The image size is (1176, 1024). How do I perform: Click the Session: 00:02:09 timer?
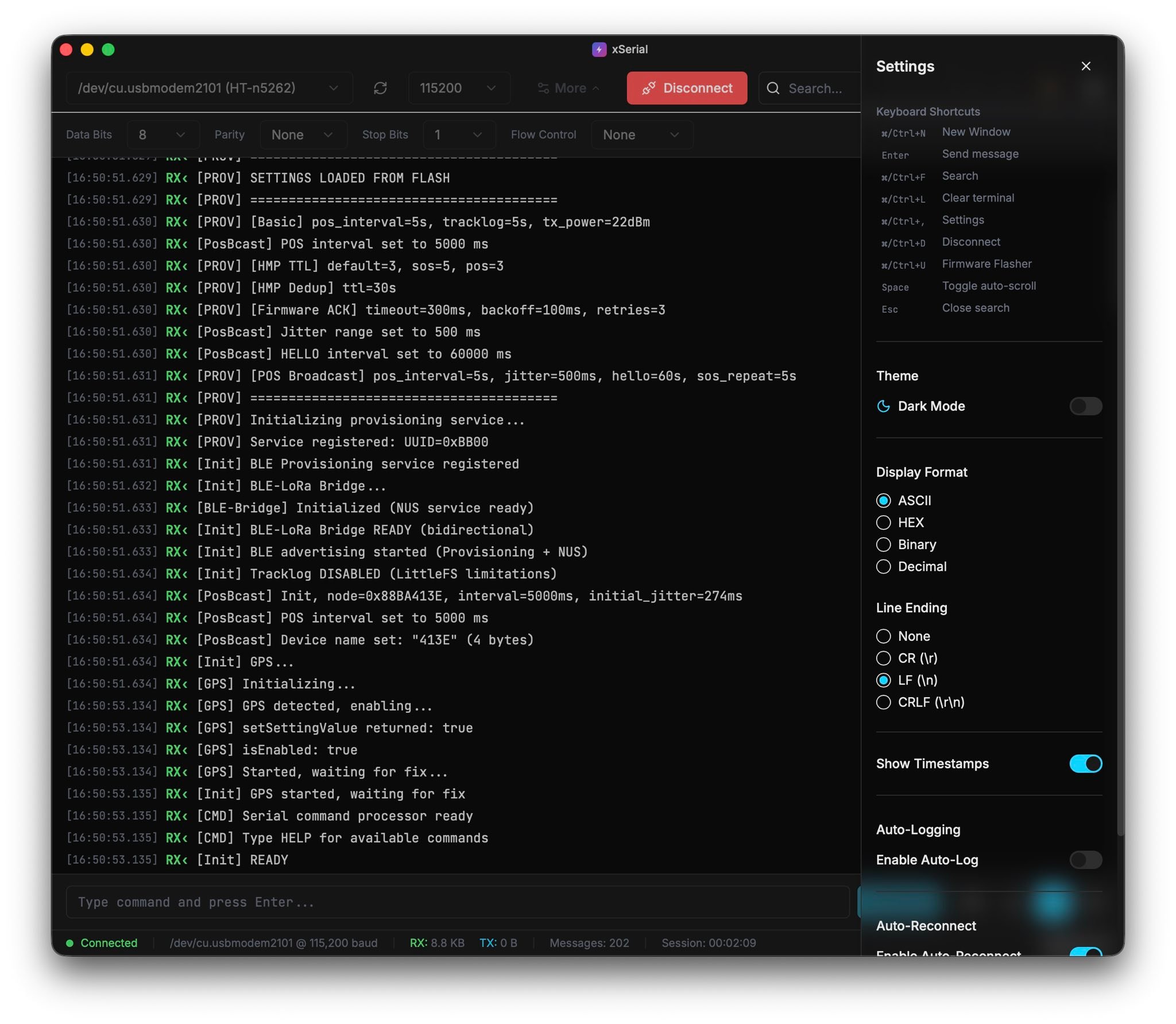pos(709,942)
